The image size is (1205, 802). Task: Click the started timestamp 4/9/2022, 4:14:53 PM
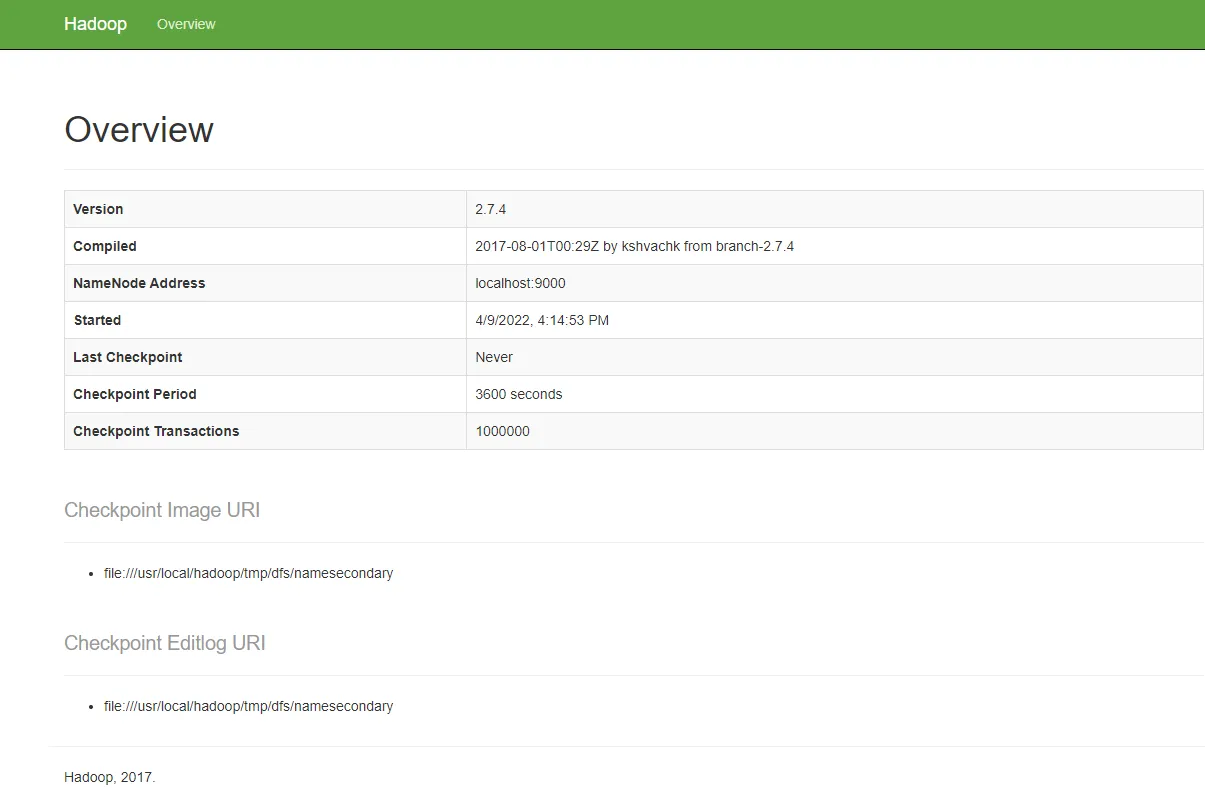pyautogui.click(x=542, y=320)
